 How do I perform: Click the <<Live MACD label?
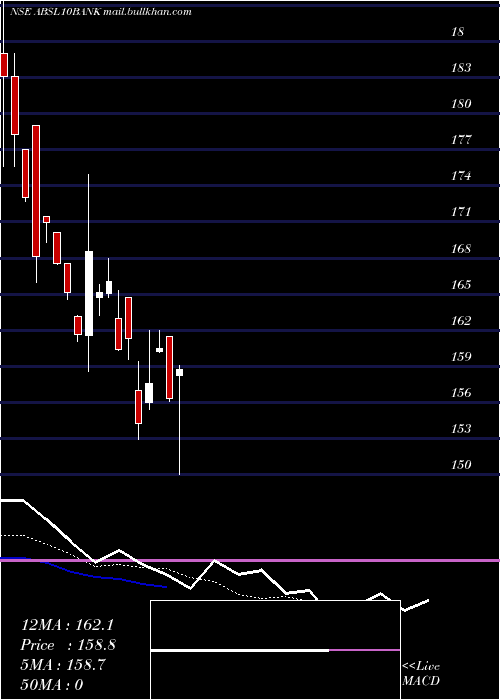[421, 674]
